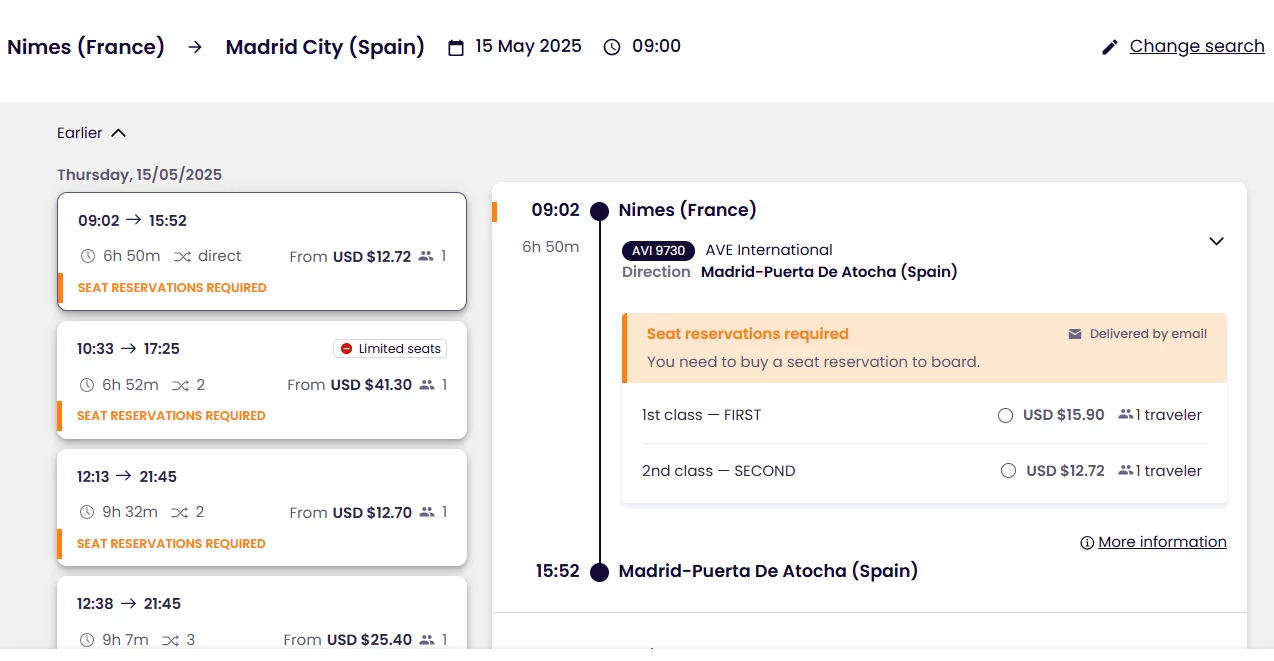Select the 12:38 to 21:45 journey
1274x661 pixels.
tap(262, 615)
